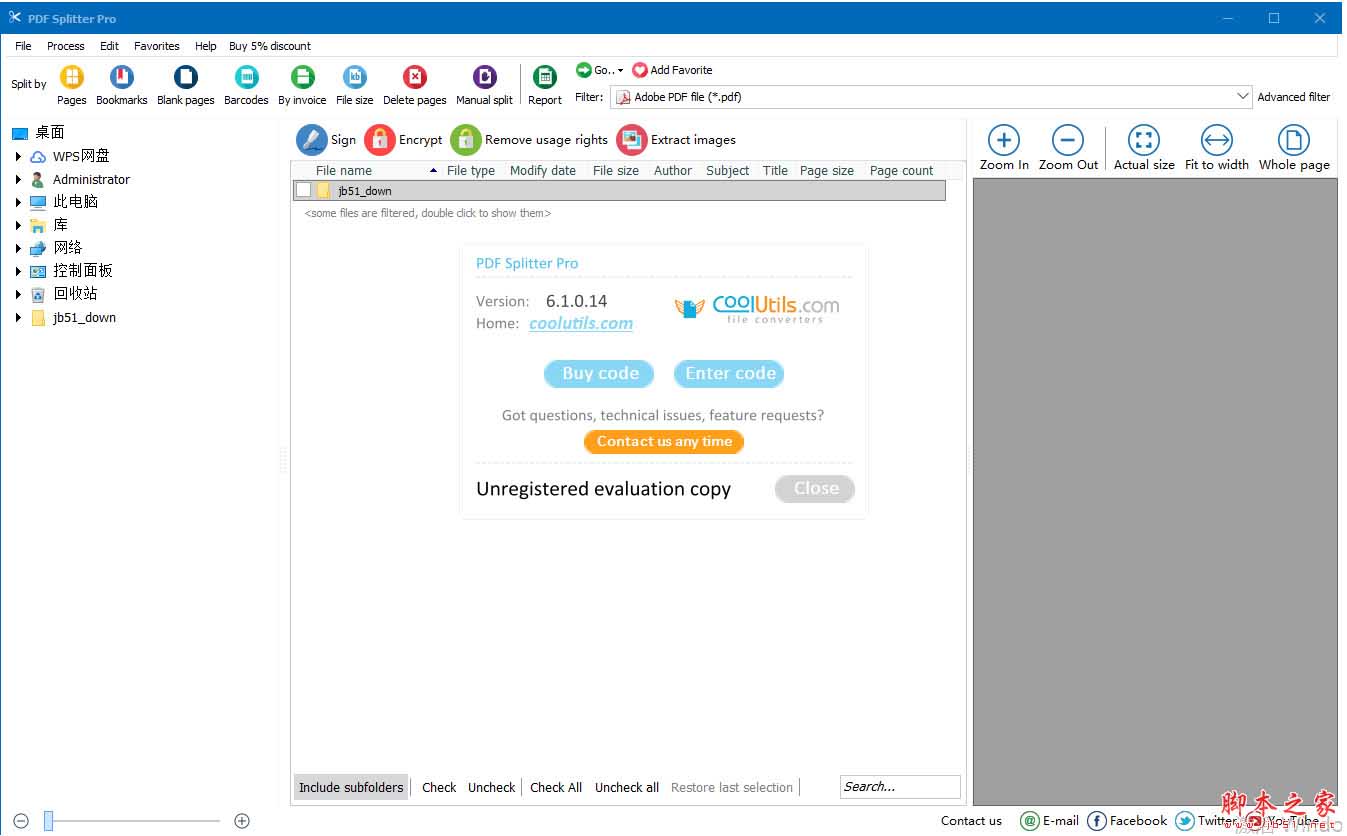The image size is (1347, 836).
Task: Sort by the Page count column header
Action: click(901, 171)
